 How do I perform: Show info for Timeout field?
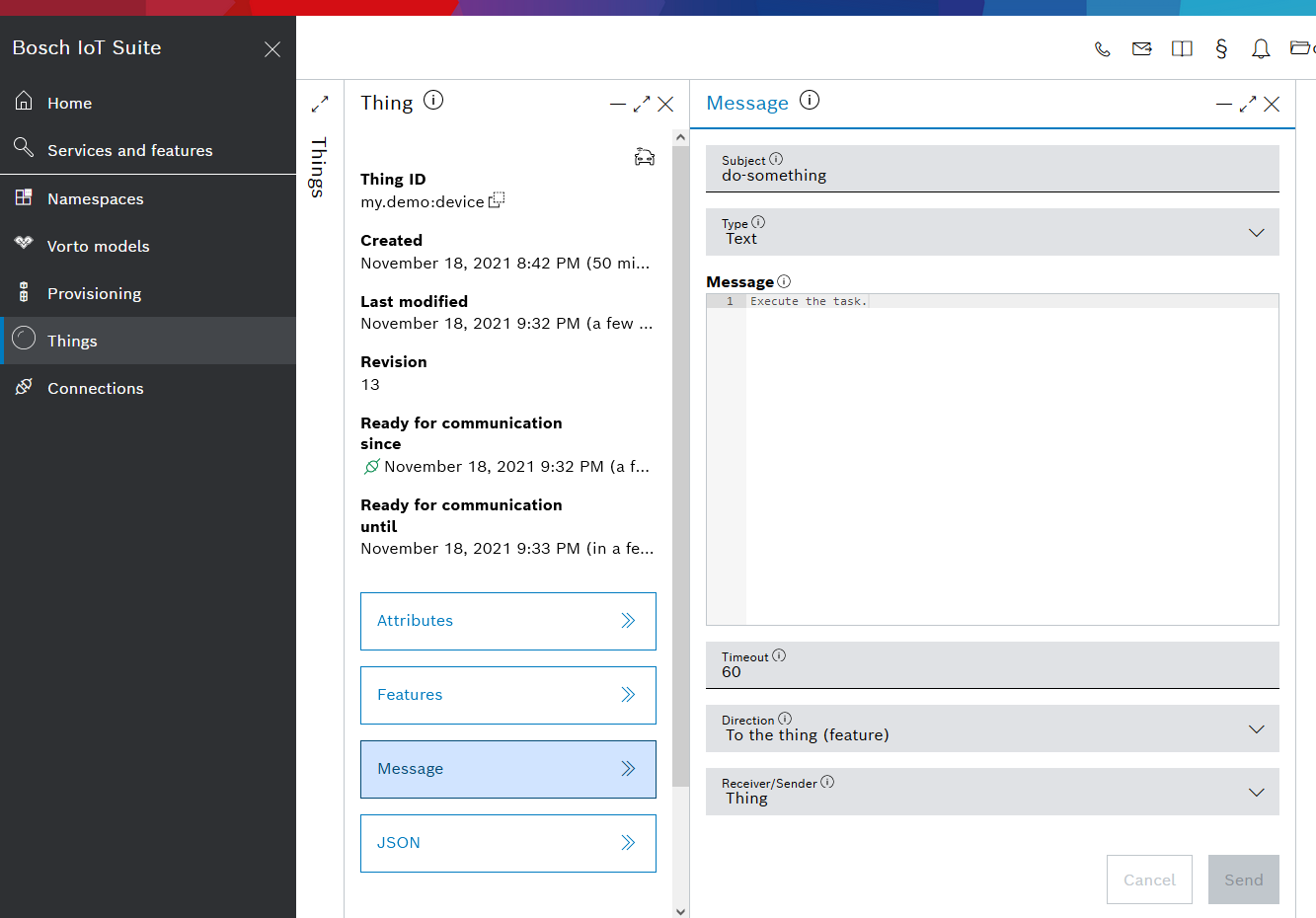(779, 655)
